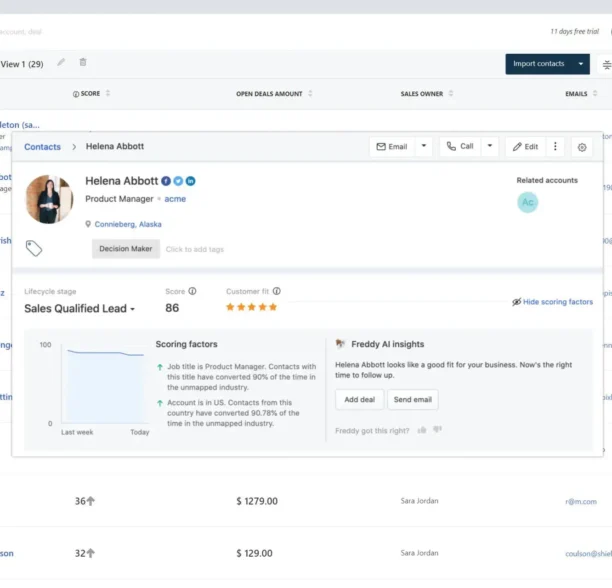Click to add tags field
The image size is (612, 588).
coord(195,249)
